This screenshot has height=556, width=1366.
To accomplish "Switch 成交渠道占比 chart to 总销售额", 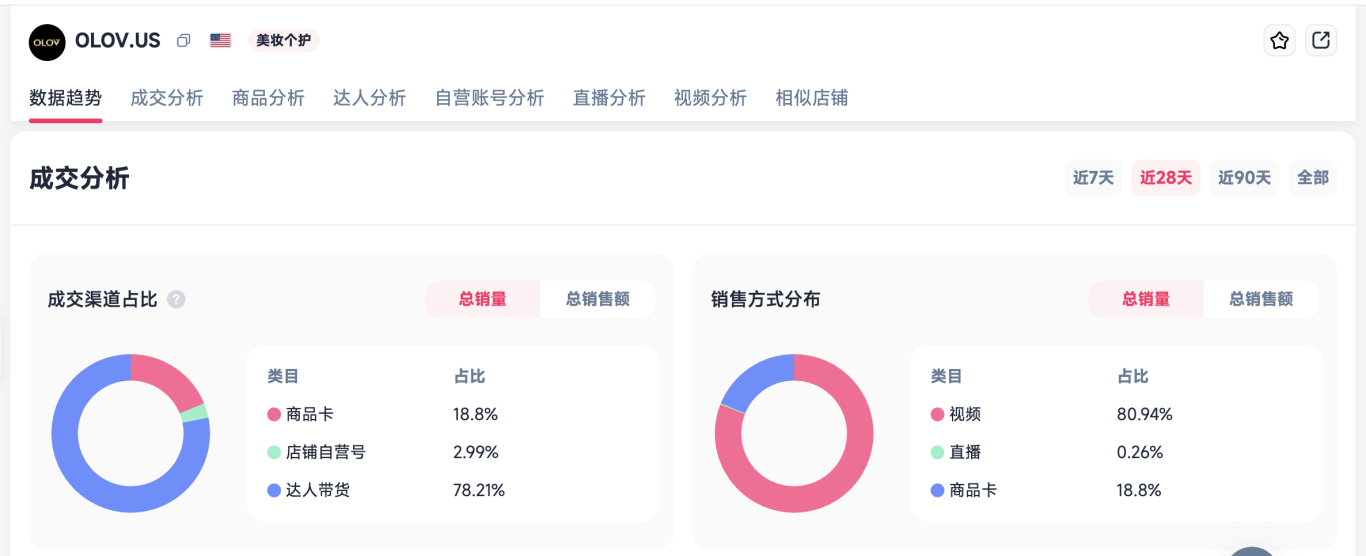I will point(597,299).
